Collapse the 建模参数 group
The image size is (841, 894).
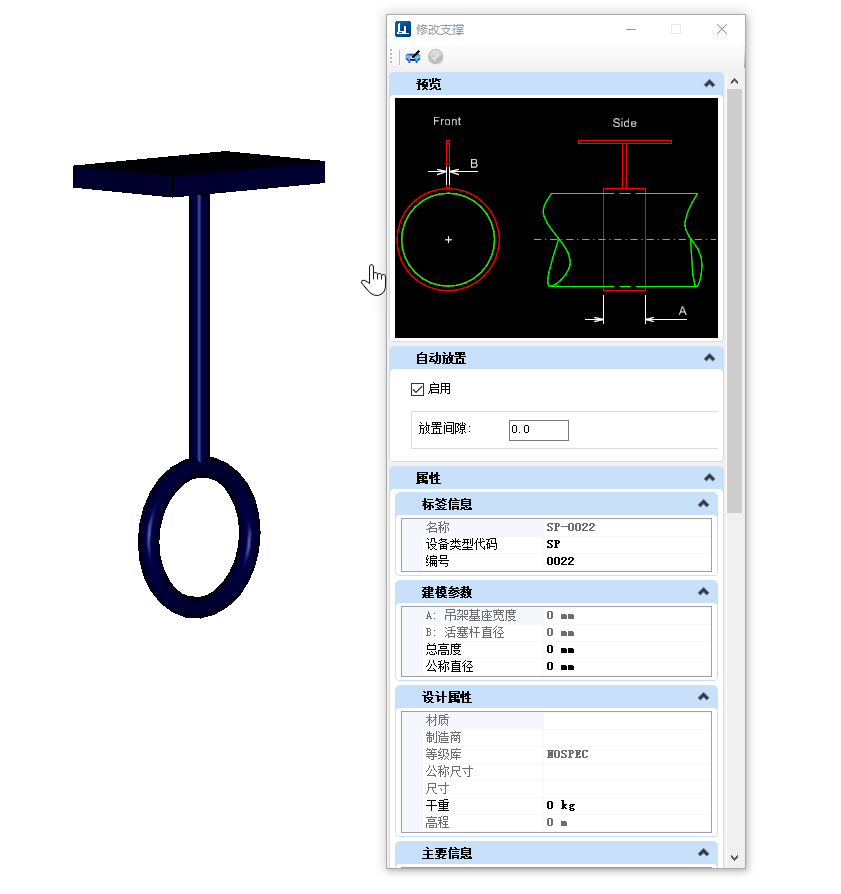tap(704, 592)
